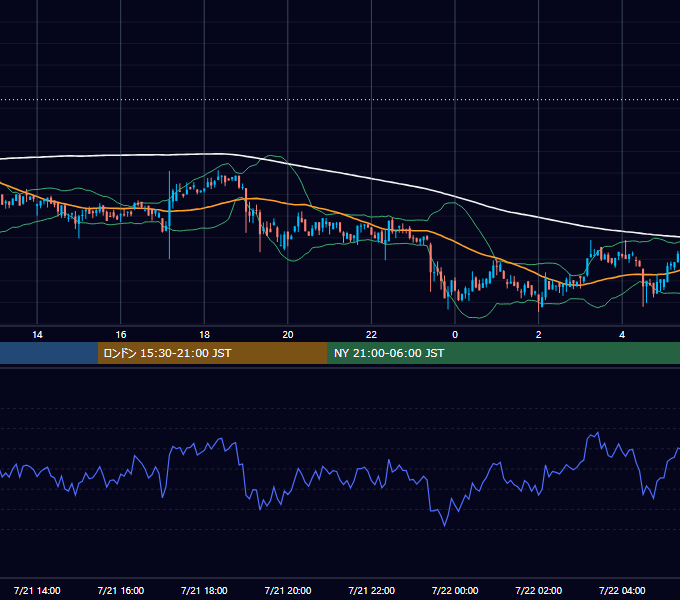
Task: Click the hour label 14 on price chart axis
Action: [x=37, y=335]
